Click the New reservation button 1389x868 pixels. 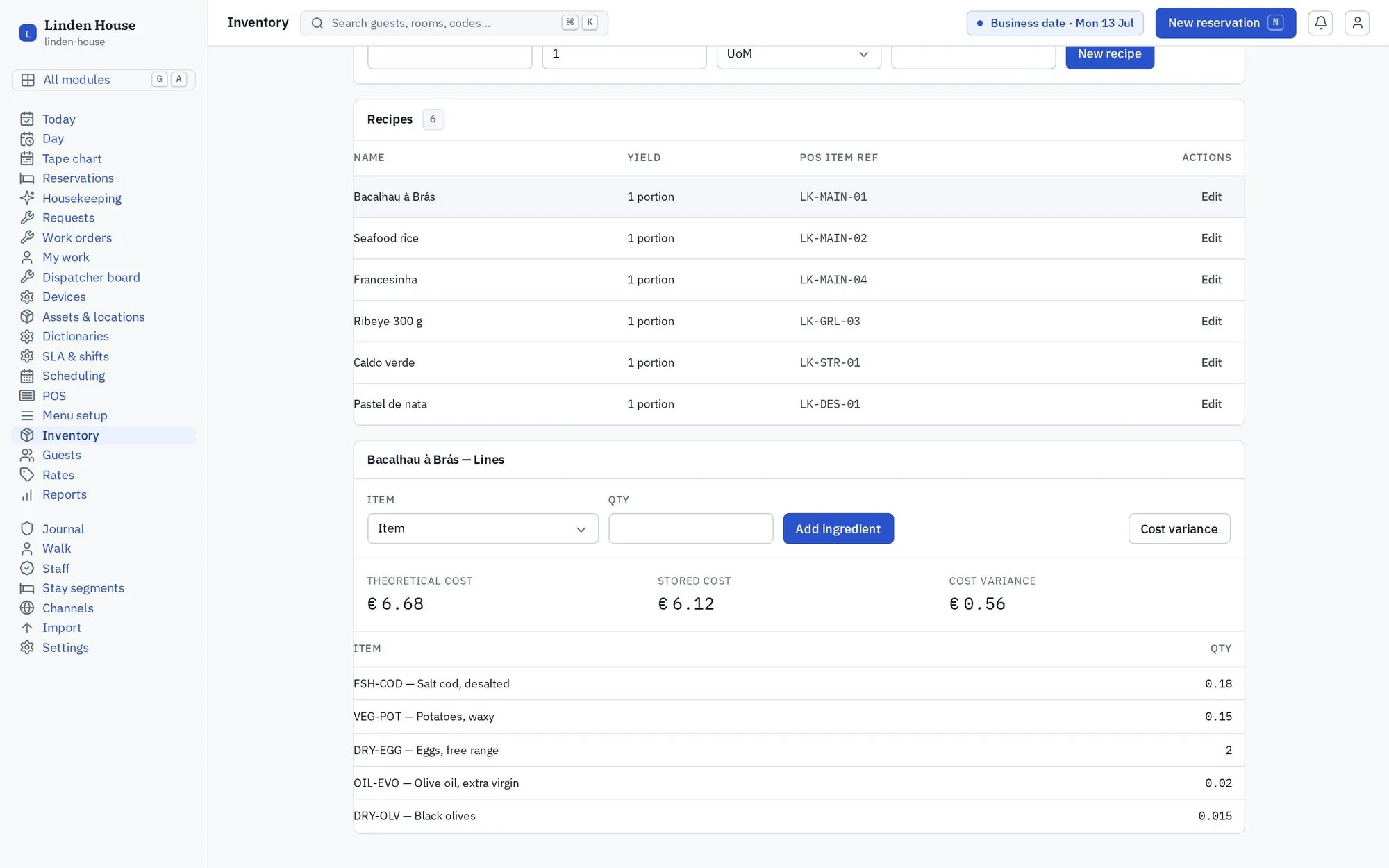1225,23
